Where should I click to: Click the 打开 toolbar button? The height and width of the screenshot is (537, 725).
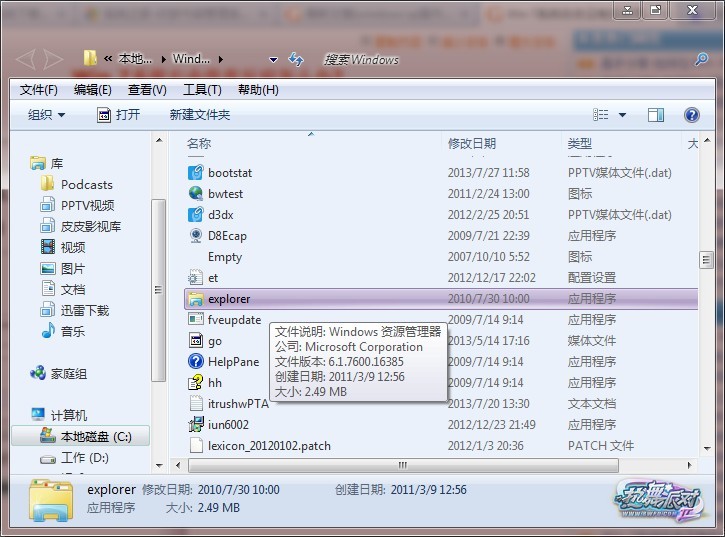click(x=118, y=115)
